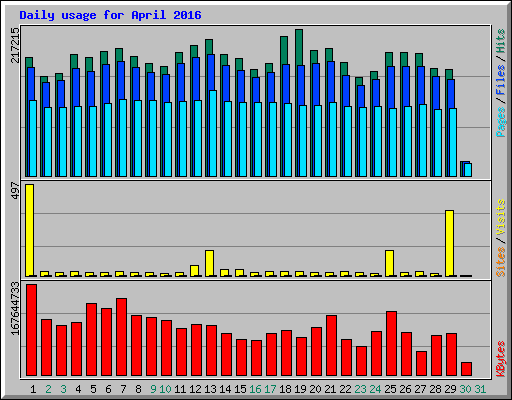Click the tall yellow visits bar for day 1

pyautogui.click(x=30, y=230)
